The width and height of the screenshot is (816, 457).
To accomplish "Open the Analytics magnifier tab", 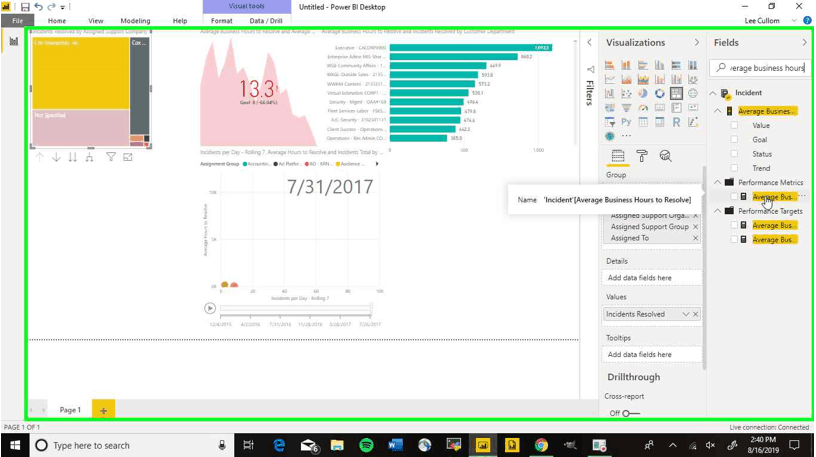I will pyautogui.click(x=665, y=156).
